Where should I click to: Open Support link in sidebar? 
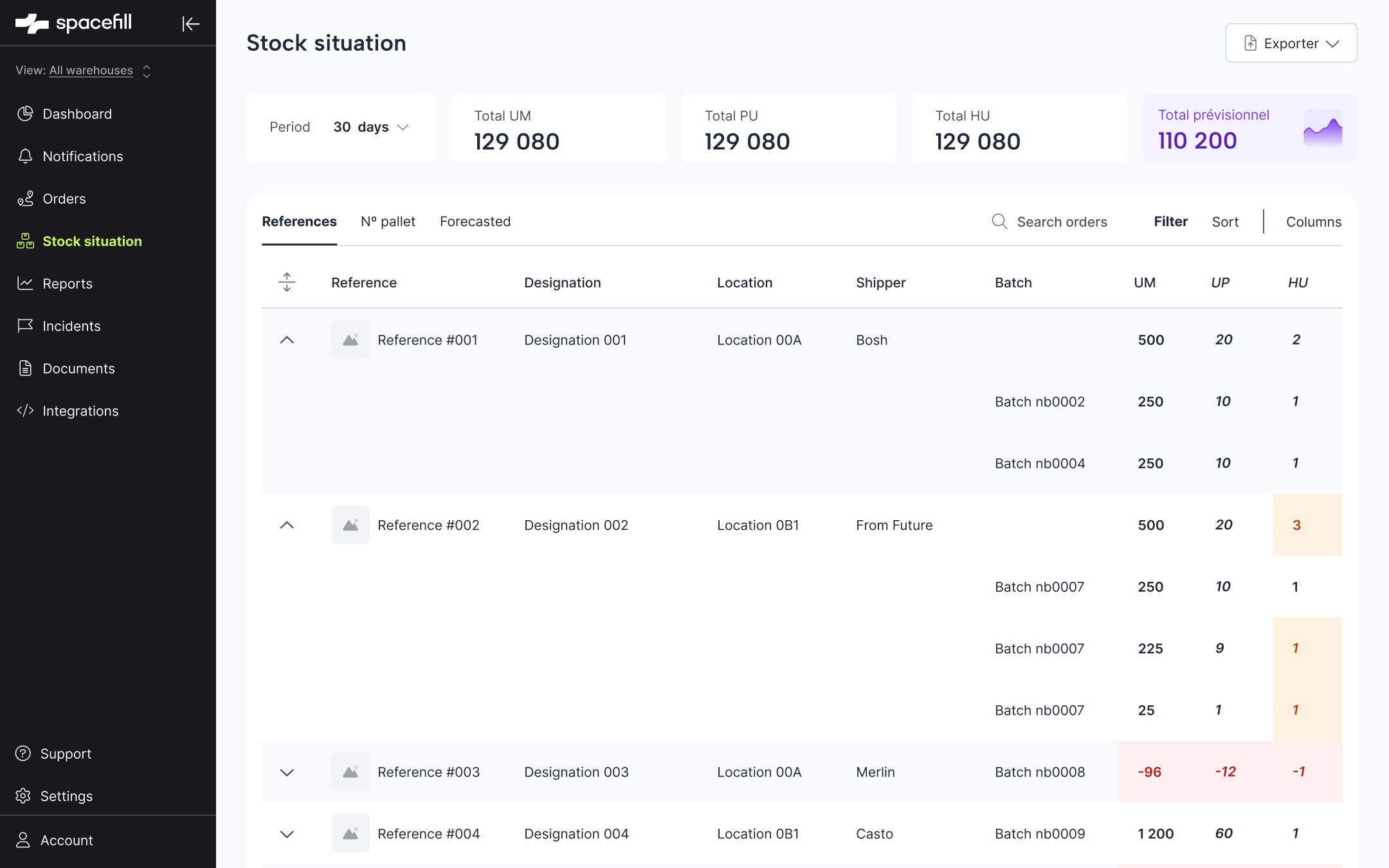66,754
